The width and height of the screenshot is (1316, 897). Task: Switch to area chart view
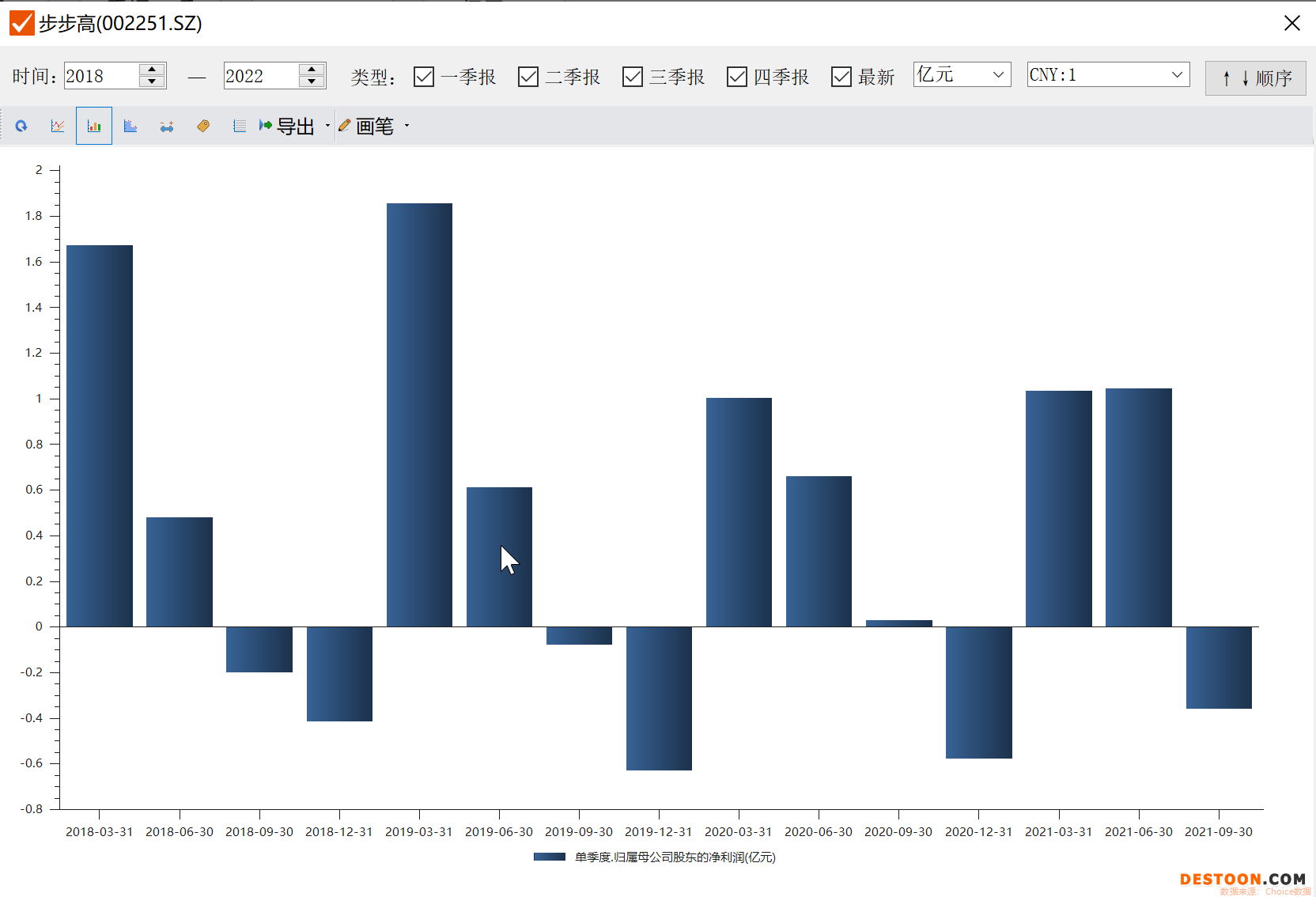pyautogui.click(x=130, y=126)
